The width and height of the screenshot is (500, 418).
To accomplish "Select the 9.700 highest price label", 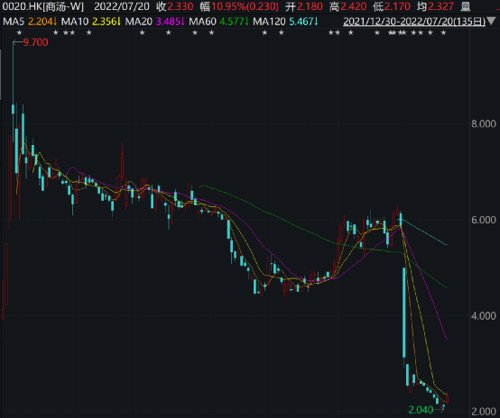I will 36,42.
